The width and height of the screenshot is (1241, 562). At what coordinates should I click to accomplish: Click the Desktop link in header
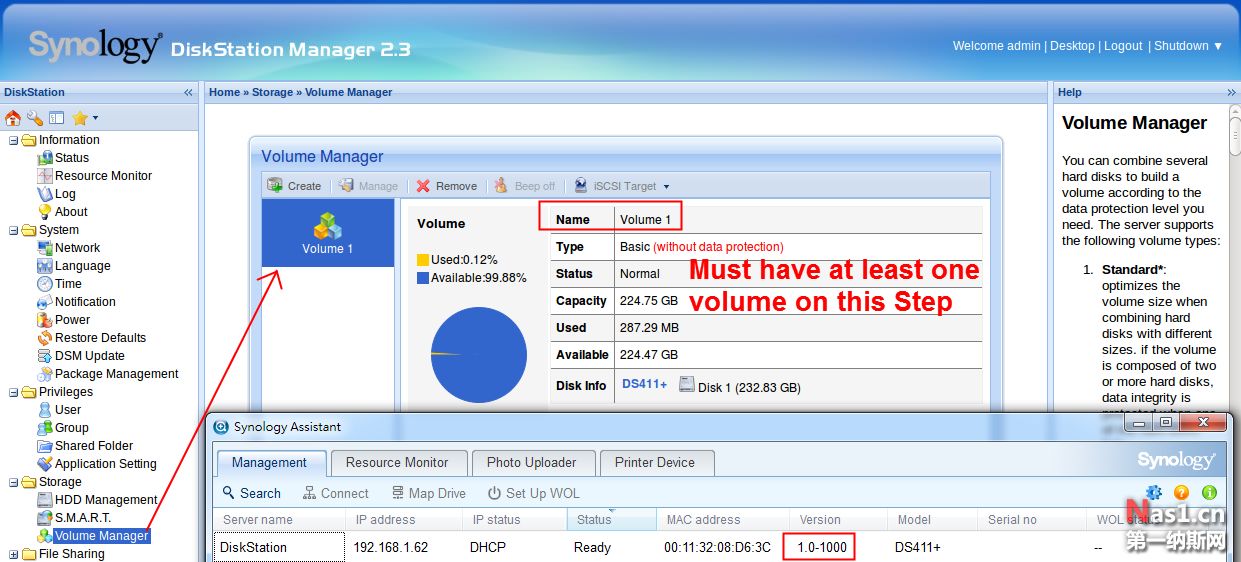pyautogui.click(x=1072, y=46)
